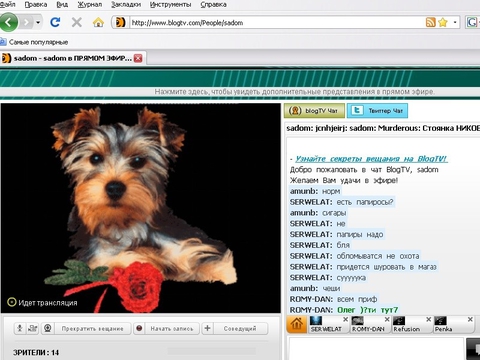Click the red record dot icon

[x=139, y=328]
